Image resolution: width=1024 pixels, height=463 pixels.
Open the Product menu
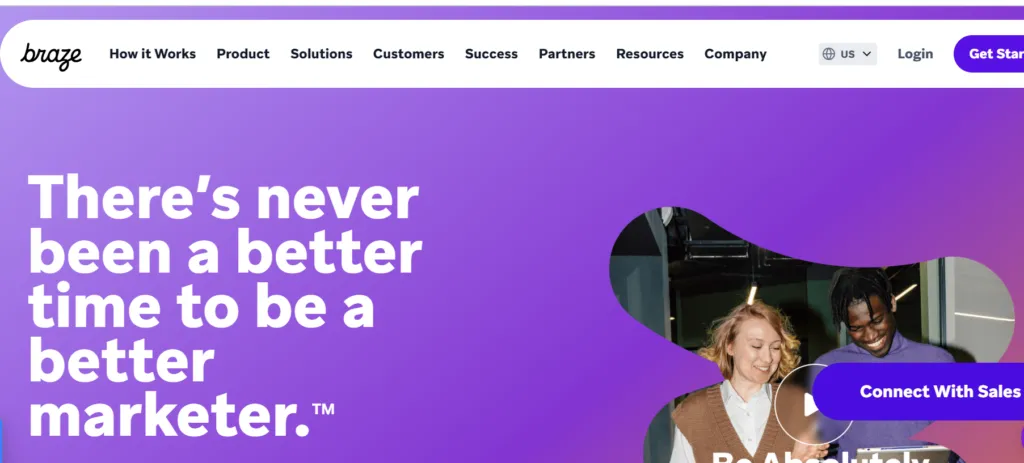pyautogui.click(x=243, y=54)
